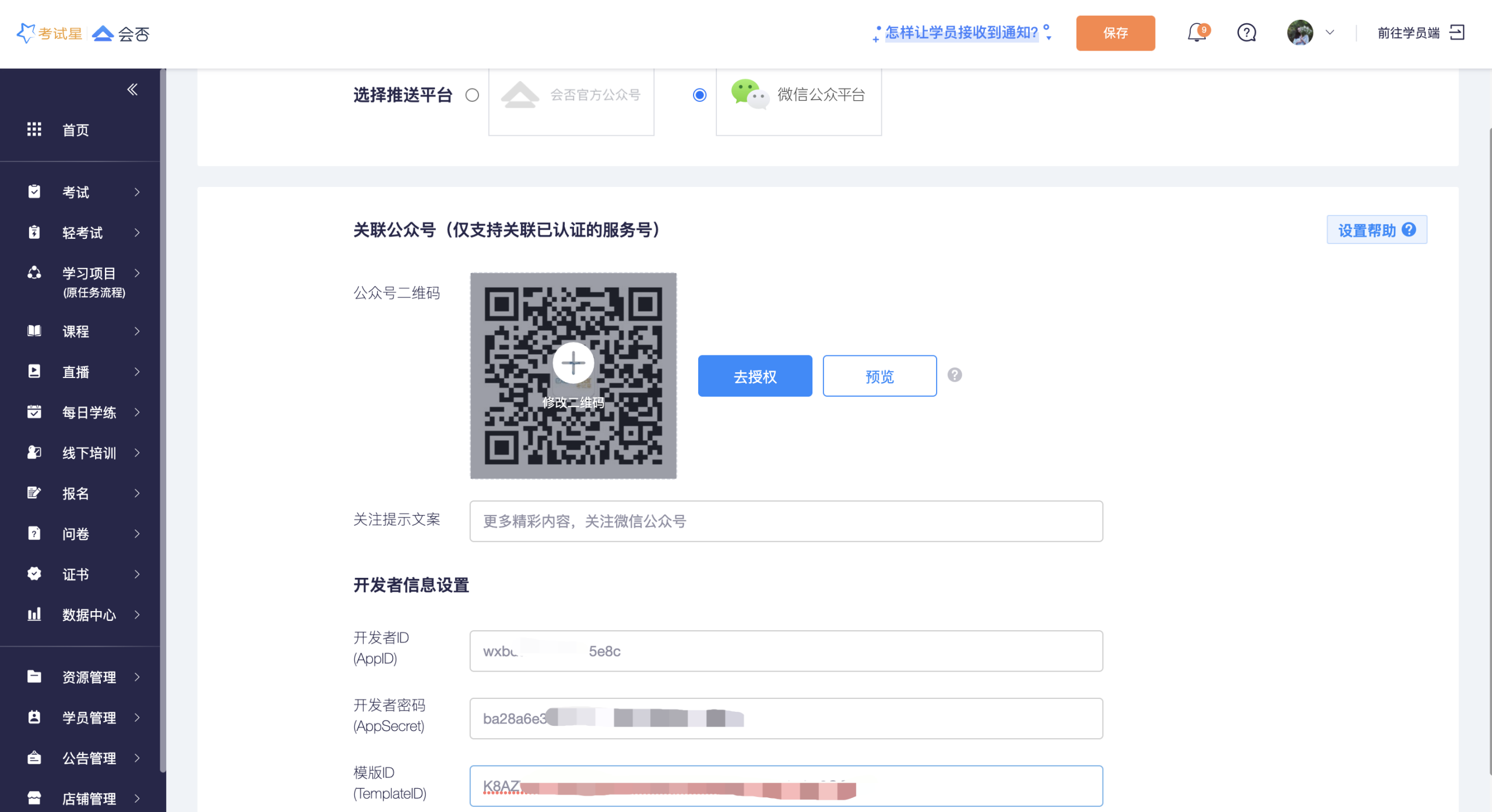1492x812 pixels.
Task: Open 怎样让学员接收到通知 link
Action: 961,33
